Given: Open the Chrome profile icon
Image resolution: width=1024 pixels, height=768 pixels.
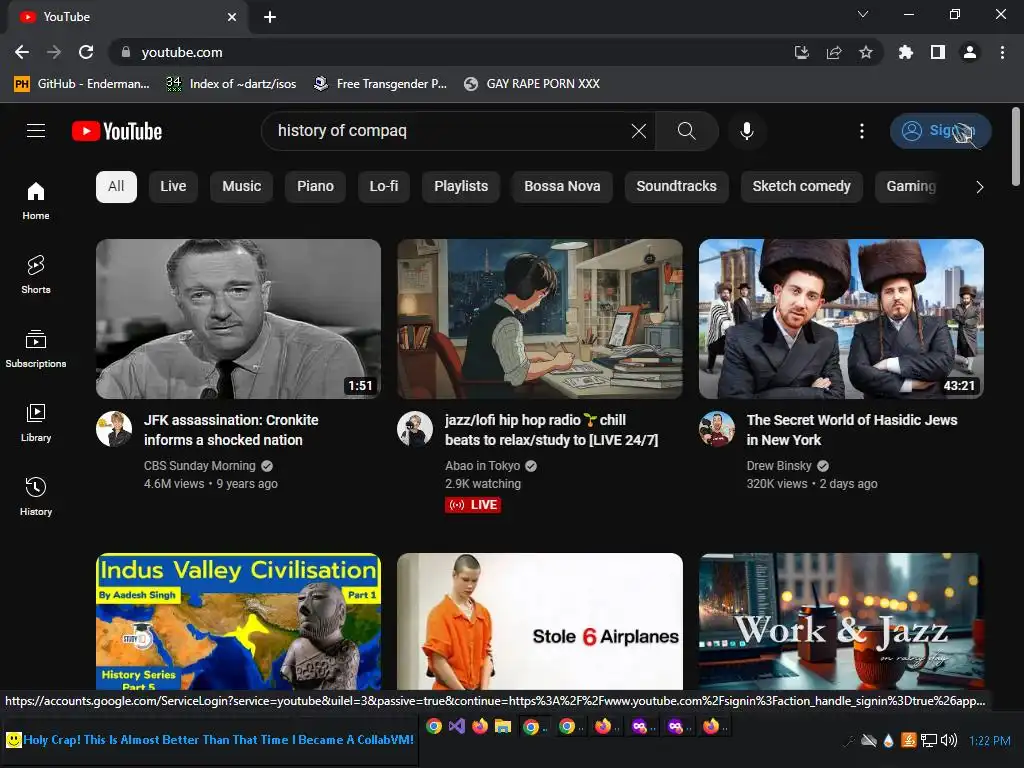Looking at the screenshot, I should tap(970, 52).
